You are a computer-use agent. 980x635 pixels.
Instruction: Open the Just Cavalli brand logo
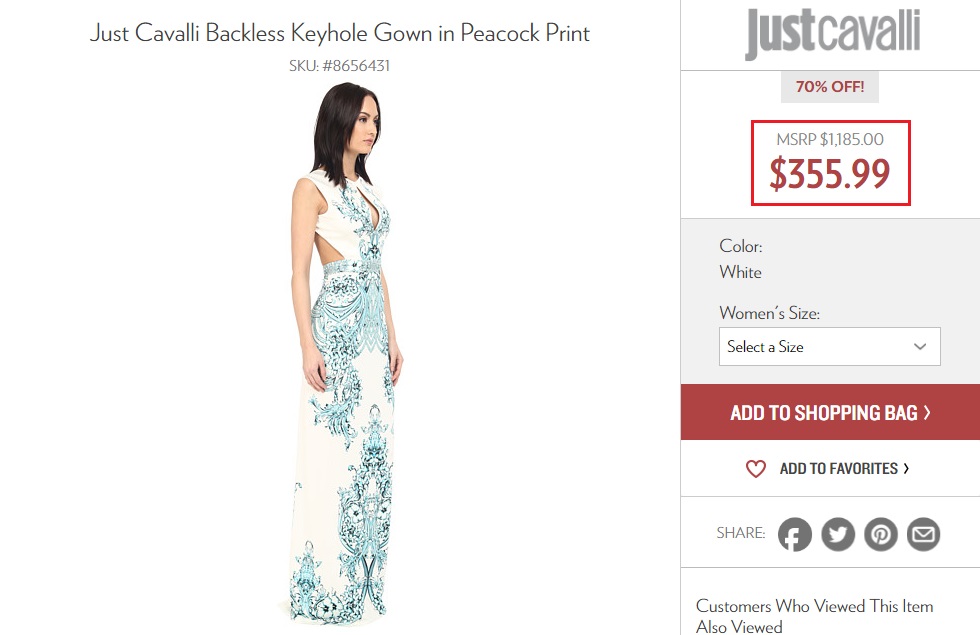click(x=832, y=35)
